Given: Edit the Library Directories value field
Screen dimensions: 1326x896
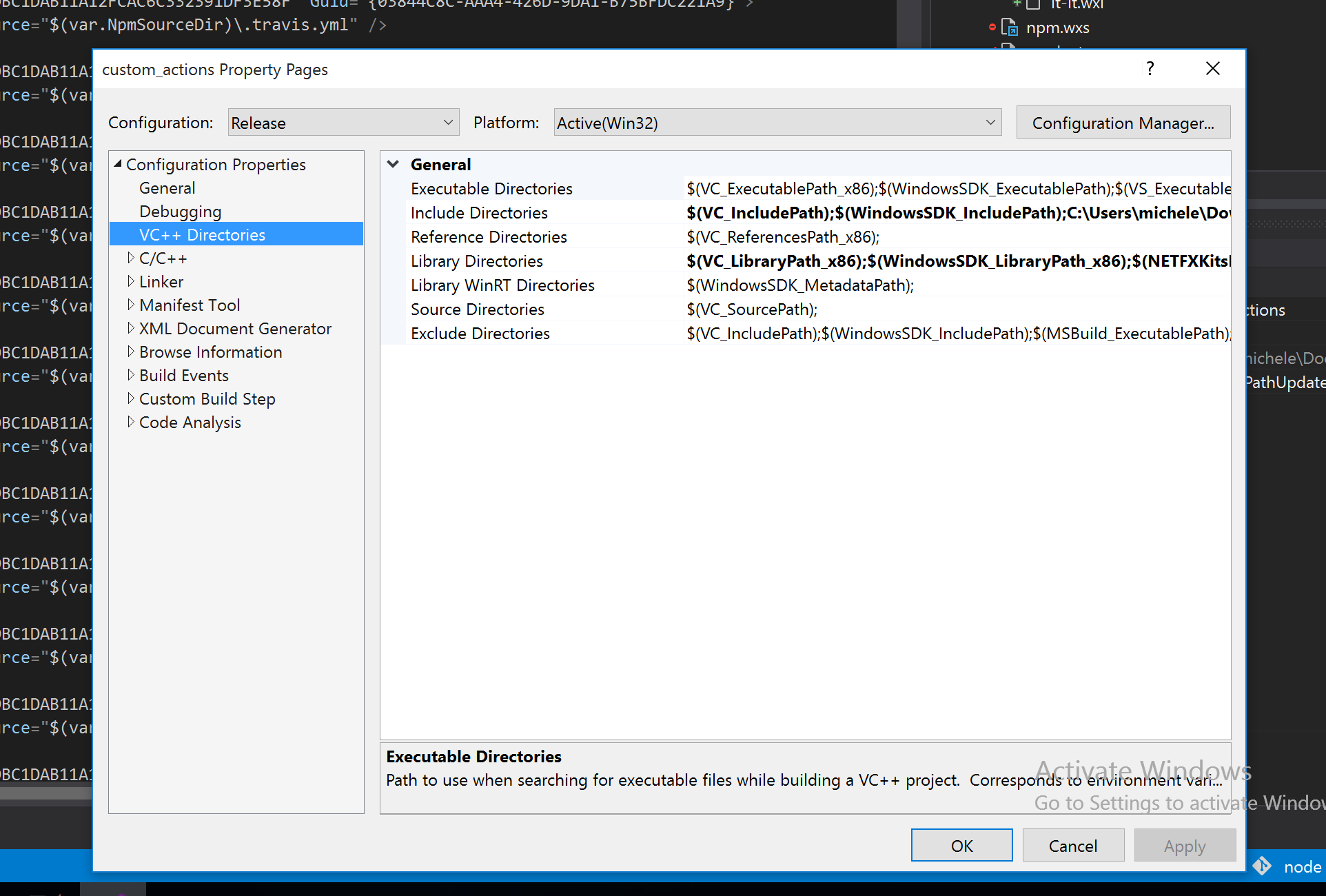Looking at the screenshot, I should [958, 261].
